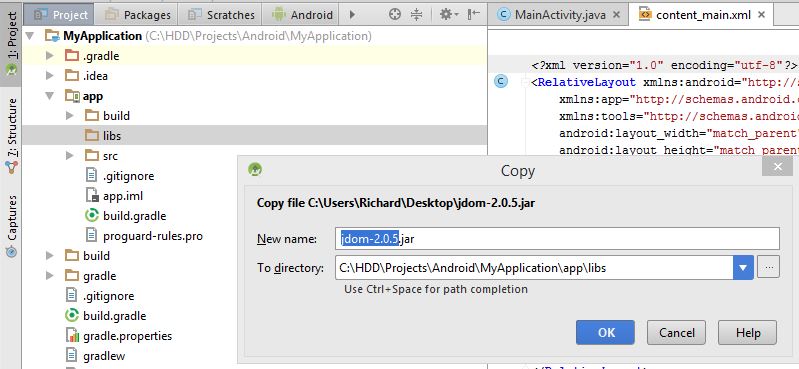This screenshot has width=799, height=369.
Task: Click the gradle.properties file icon
Action: pos(72,336)
